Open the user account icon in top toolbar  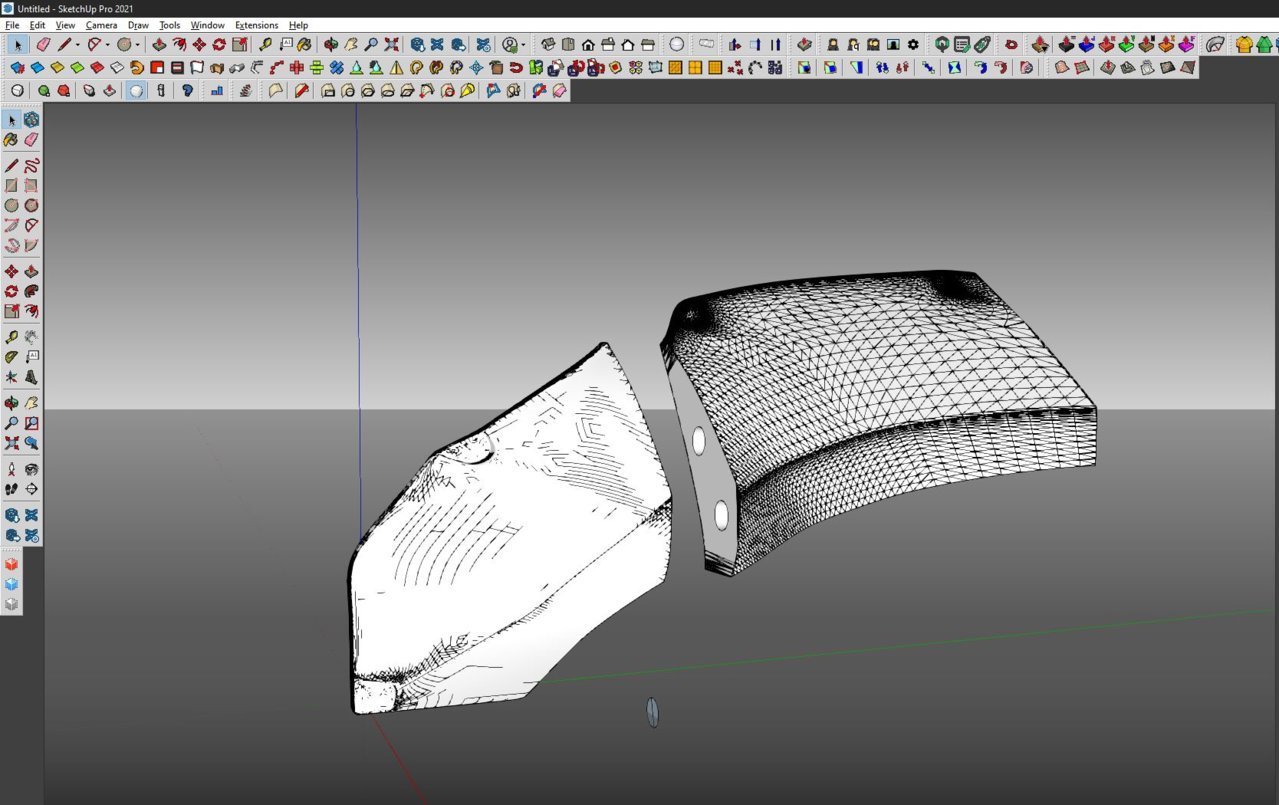[510, 45]
